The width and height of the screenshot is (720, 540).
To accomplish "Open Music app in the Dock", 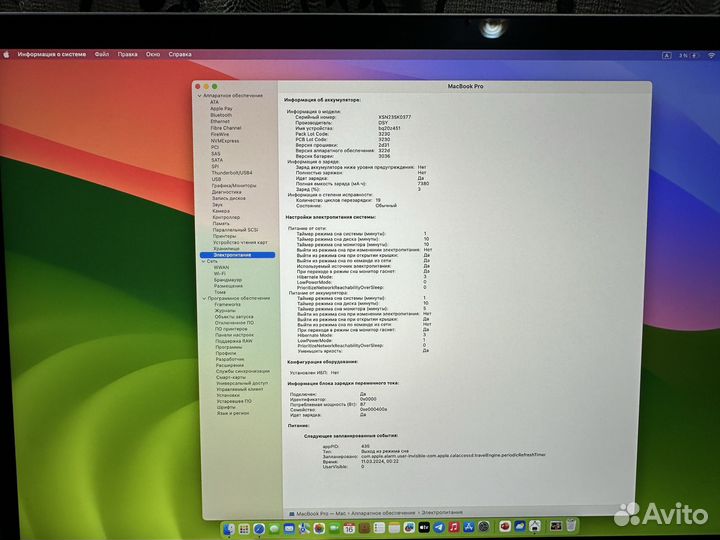I will (x=454, y=527).
